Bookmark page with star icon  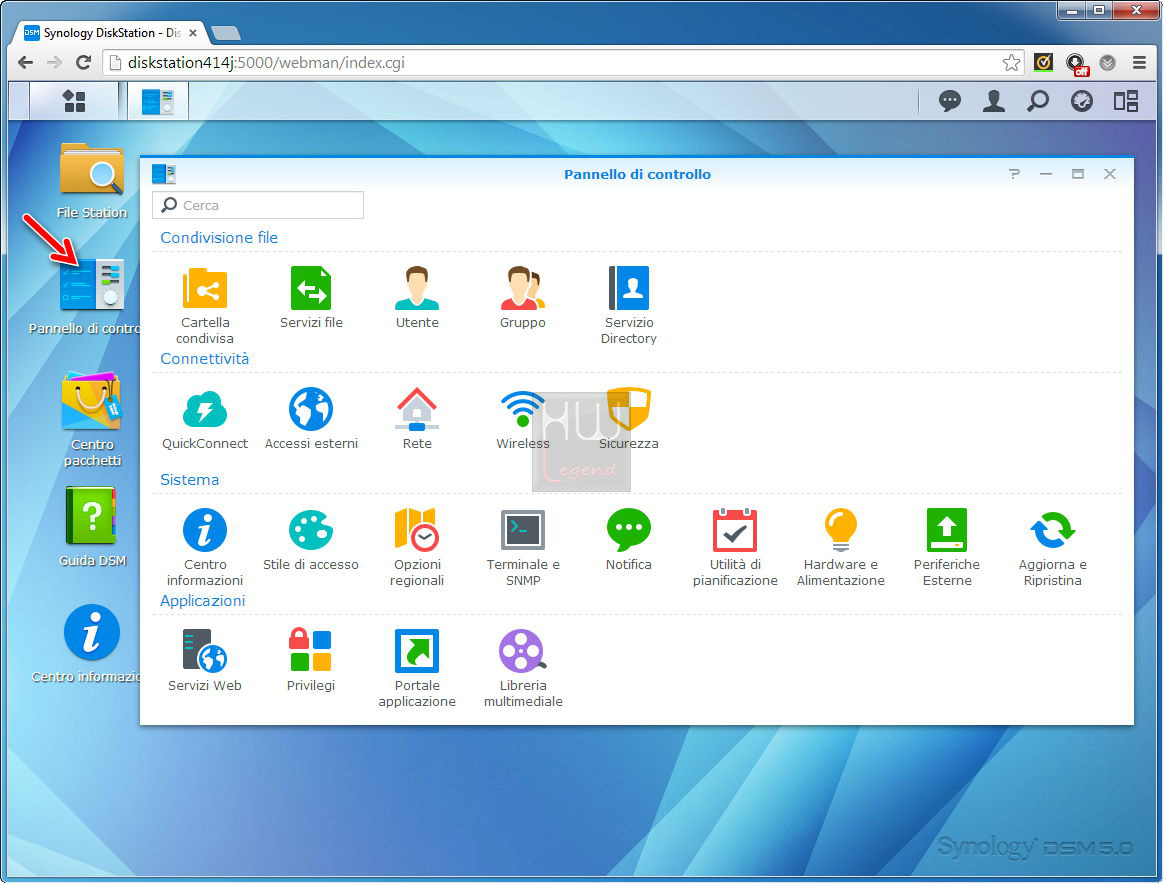click(x=1011, y=63)
